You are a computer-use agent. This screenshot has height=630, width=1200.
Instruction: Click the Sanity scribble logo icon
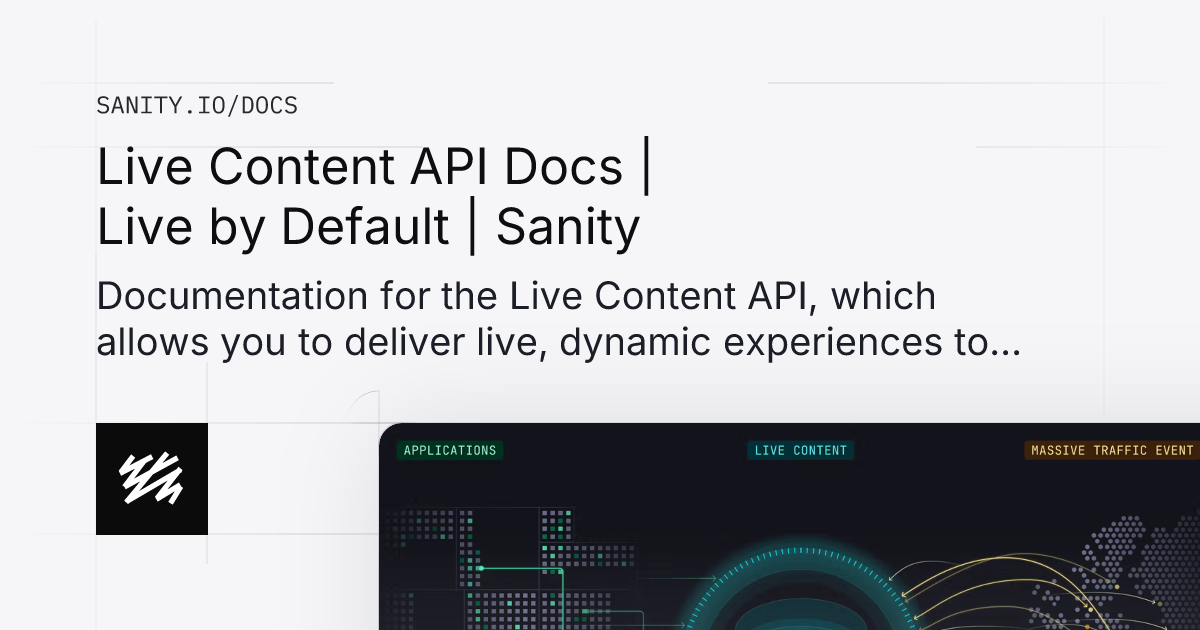[151, 478]
